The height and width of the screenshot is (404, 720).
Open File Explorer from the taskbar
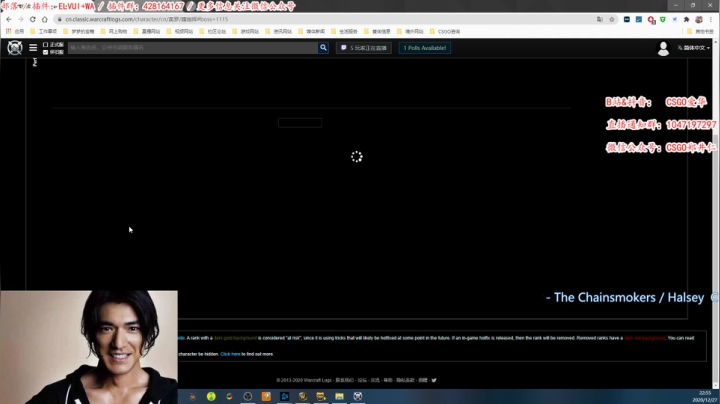[339, 396]
